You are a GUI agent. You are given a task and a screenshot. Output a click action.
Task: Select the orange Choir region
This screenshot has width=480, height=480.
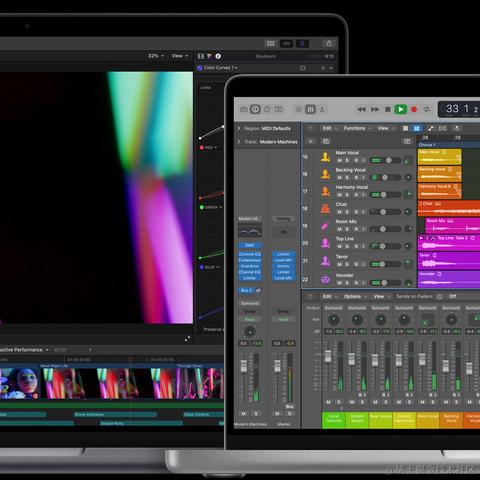[x=449, y=208]
